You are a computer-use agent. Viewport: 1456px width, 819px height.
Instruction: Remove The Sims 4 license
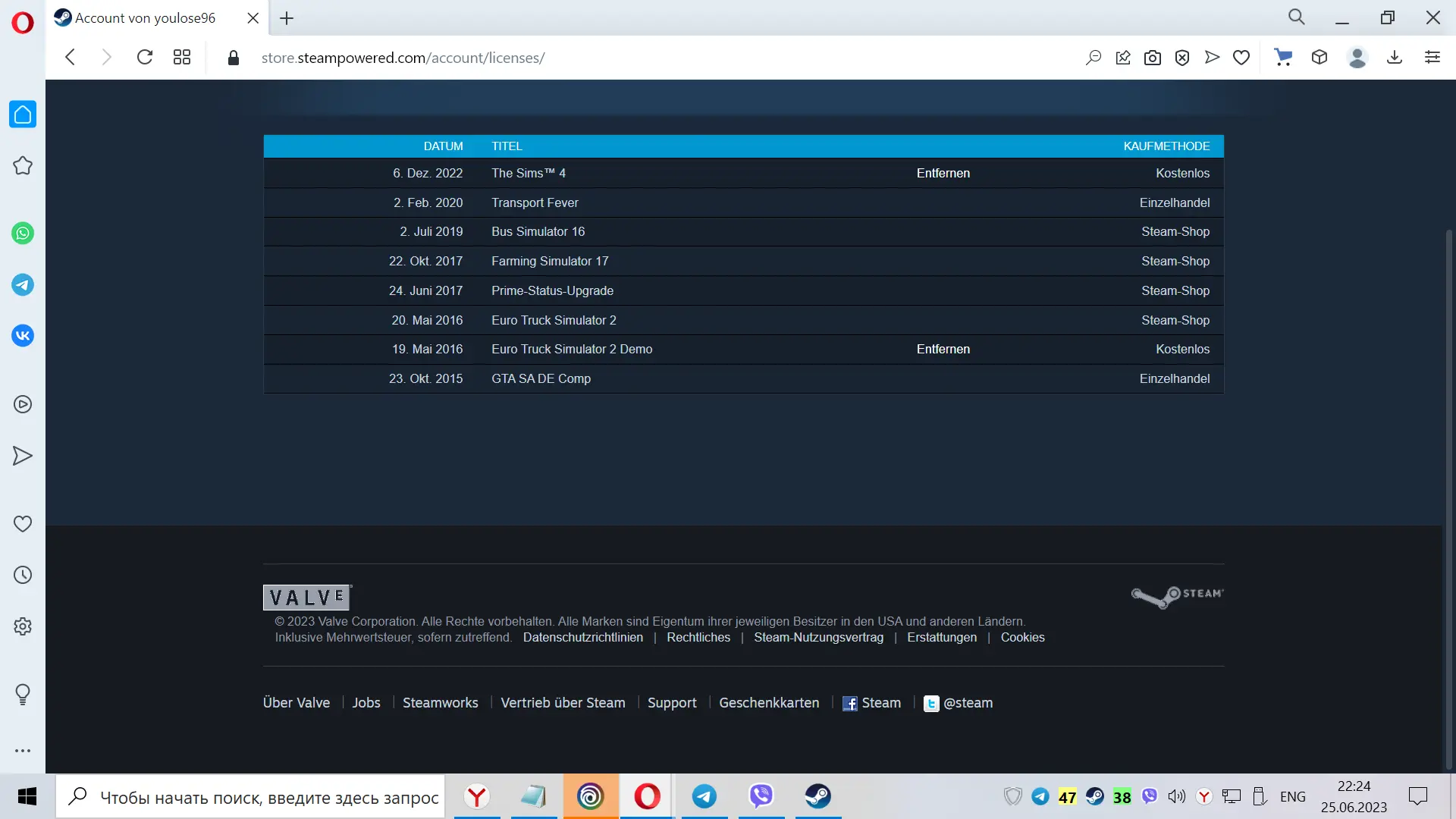coord(943,173)
